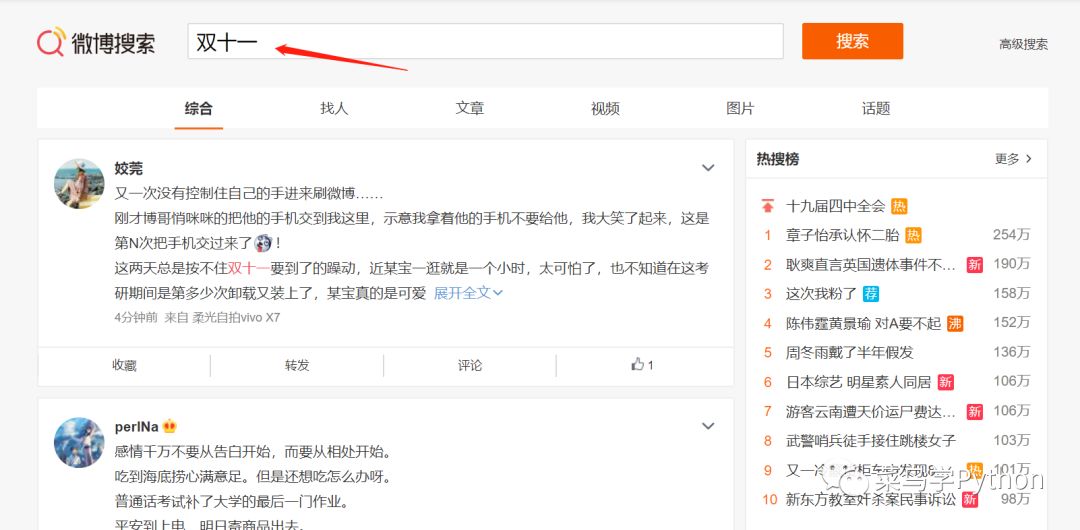Click the 152万 count value

[x=1012, y=323]
